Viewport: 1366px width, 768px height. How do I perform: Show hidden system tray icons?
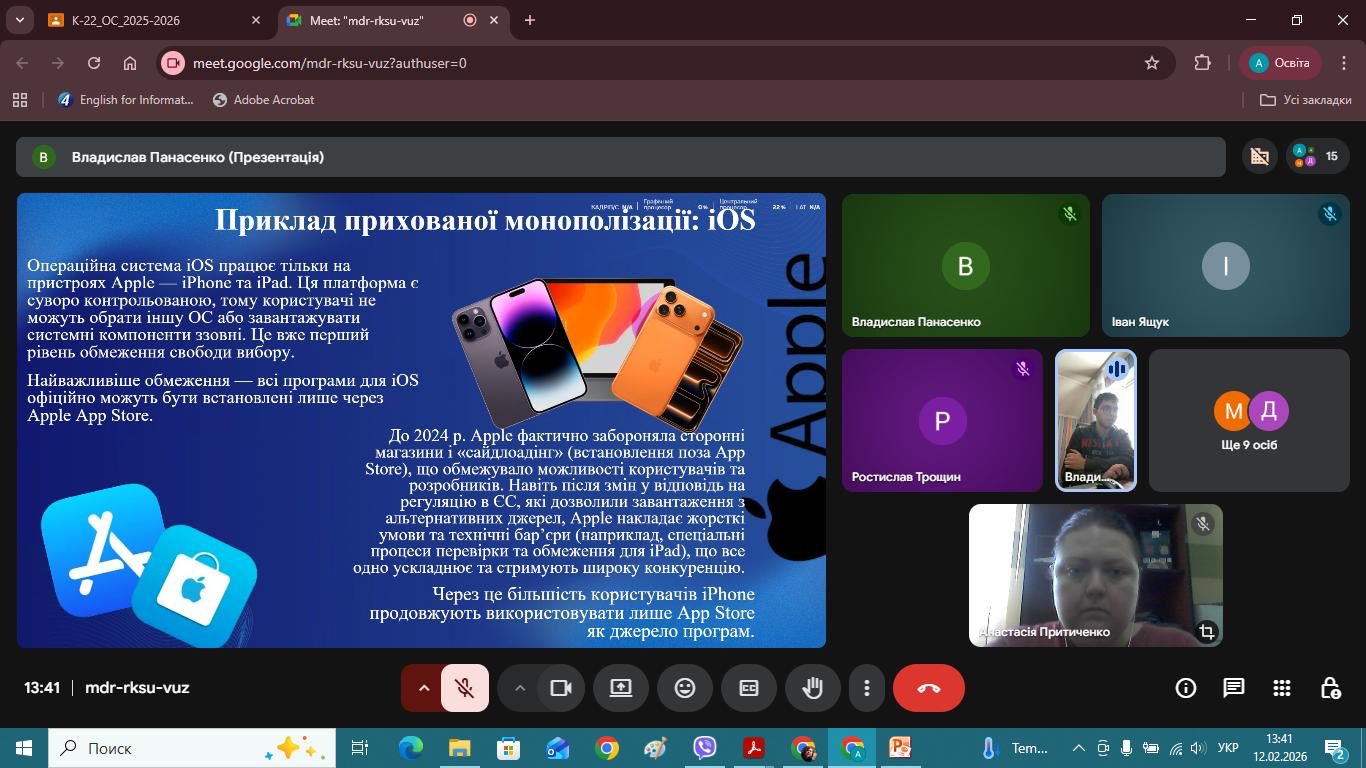(1078, 748)
